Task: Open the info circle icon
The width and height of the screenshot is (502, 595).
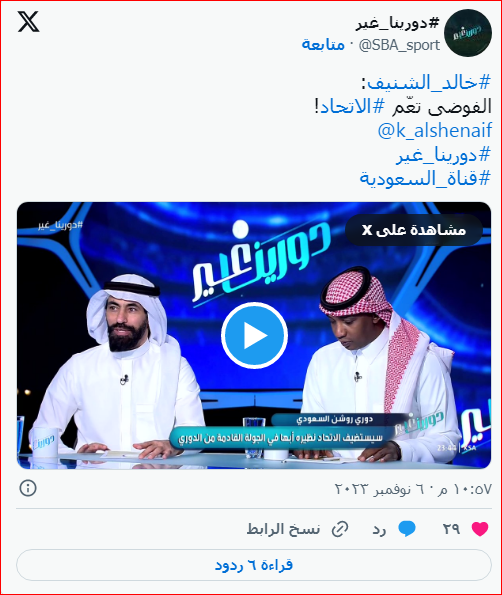Action: pyautogui.click(x=28, y=488)
